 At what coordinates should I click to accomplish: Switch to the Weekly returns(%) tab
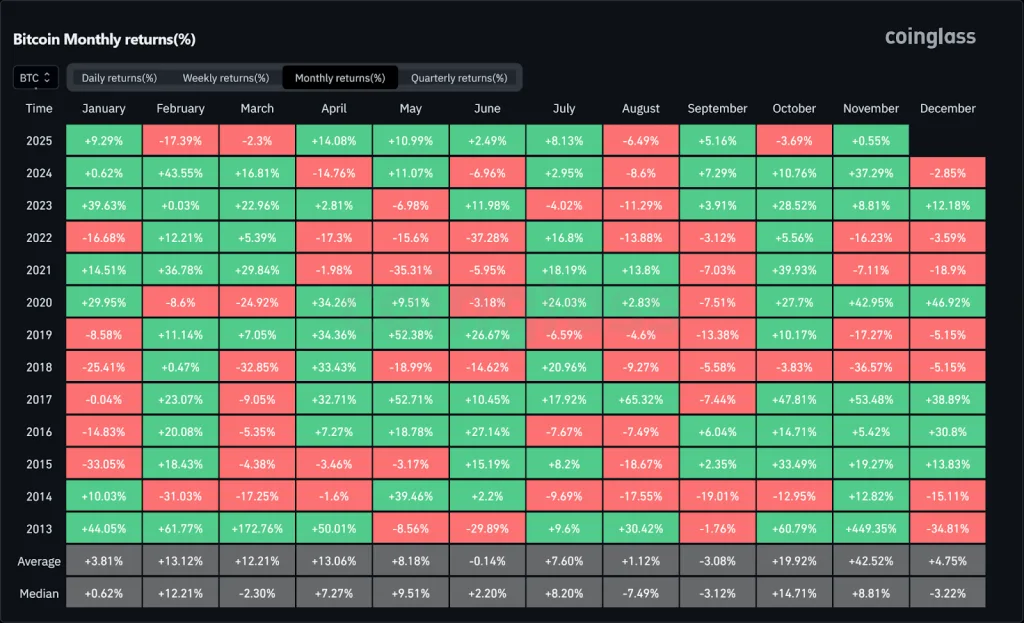point(224,77)
